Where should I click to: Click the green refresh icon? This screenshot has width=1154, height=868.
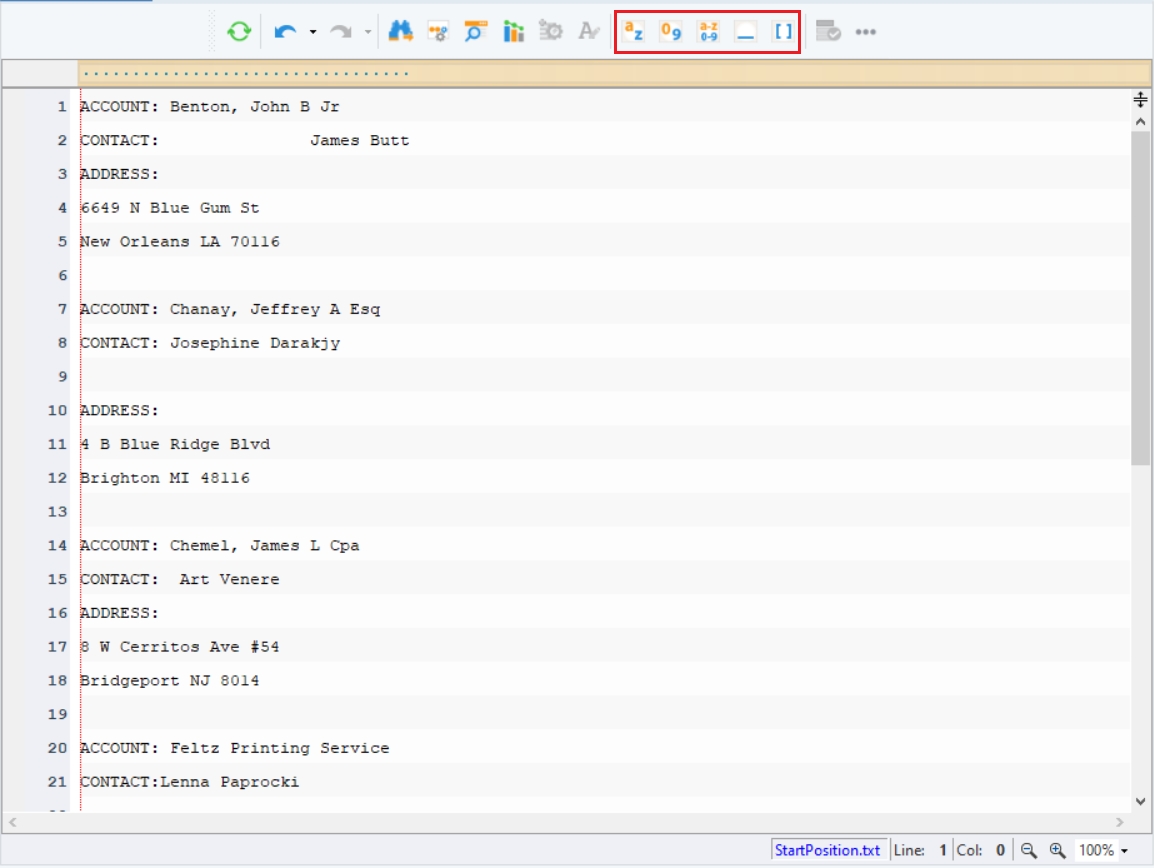pyautogui.click(x=238, y=32)
